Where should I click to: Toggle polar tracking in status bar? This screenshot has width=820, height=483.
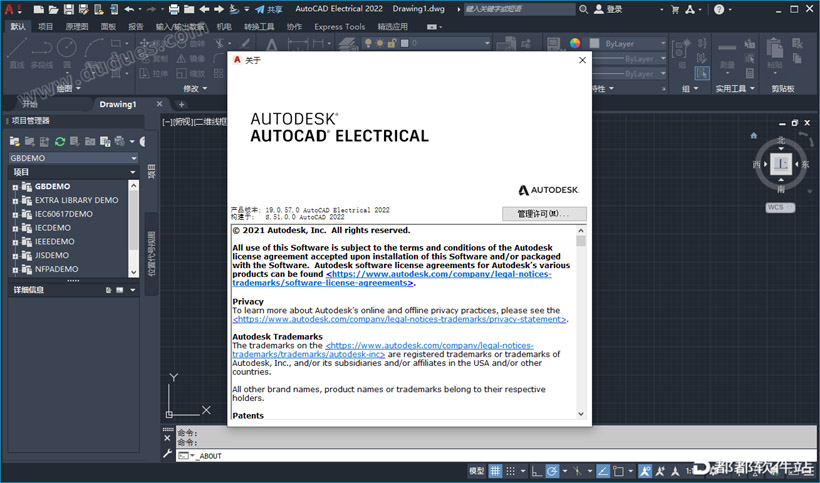553,471
